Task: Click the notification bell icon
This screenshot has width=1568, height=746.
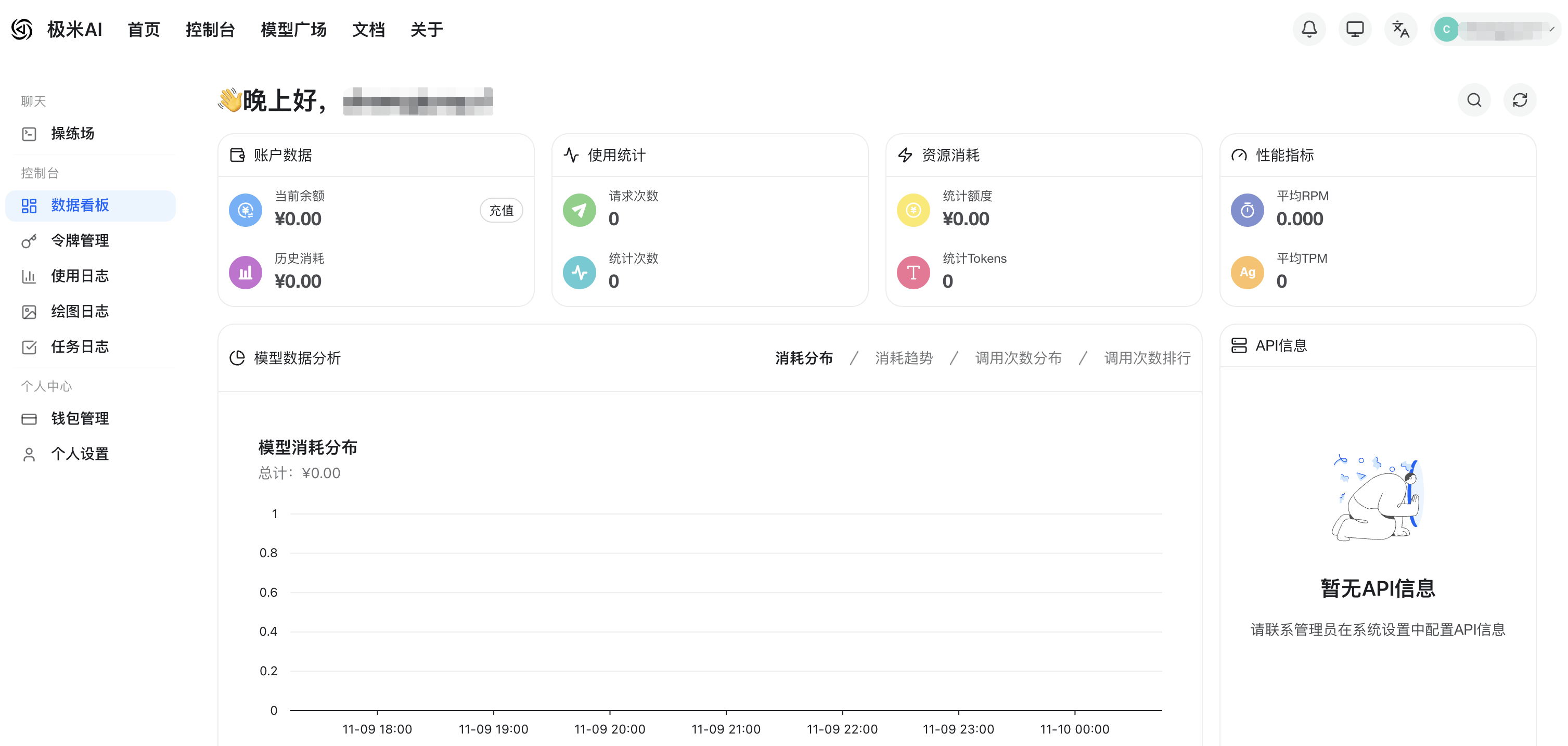Action: point(1309,29)
